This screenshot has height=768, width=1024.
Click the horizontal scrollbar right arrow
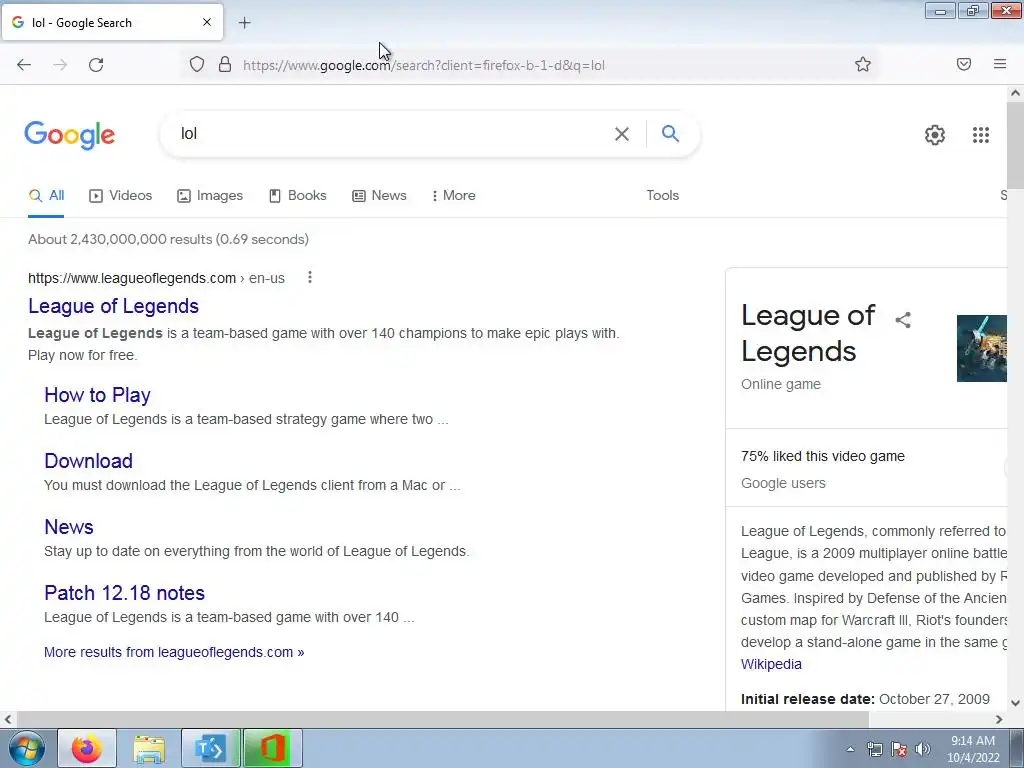coord(999,719)
